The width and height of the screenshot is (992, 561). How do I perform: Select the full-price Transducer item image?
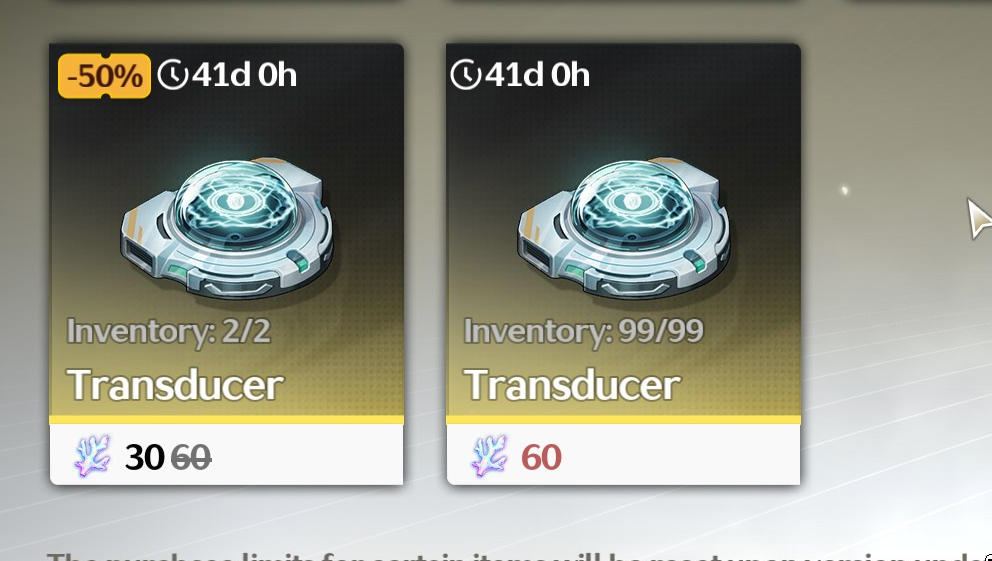point(624,228)
